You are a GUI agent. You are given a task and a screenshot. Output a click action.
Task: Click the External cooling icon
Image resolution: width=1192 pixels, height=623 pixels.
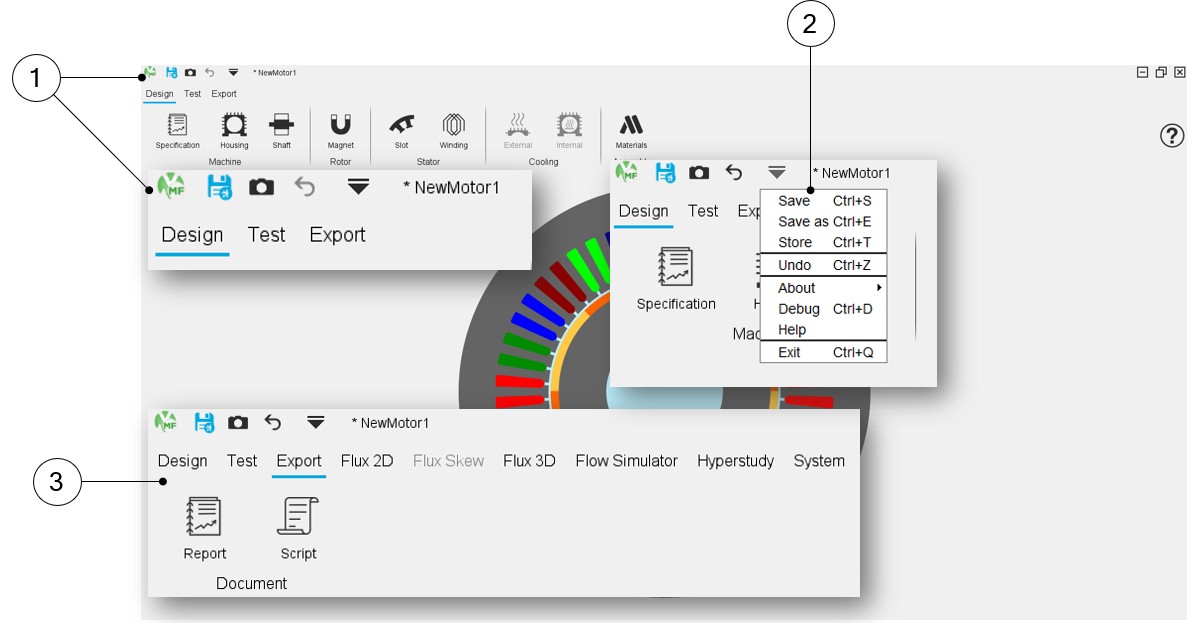coord(518,125)
